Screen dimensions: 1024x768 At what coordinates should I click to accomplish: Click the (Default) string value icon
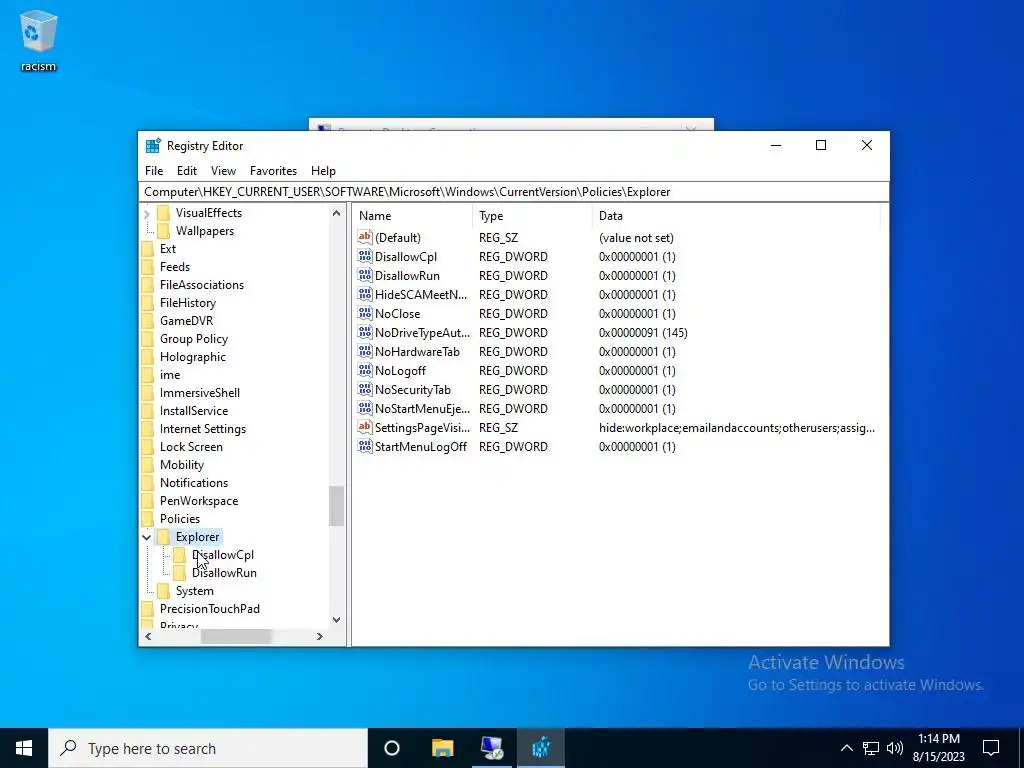[x=365, y=237]
